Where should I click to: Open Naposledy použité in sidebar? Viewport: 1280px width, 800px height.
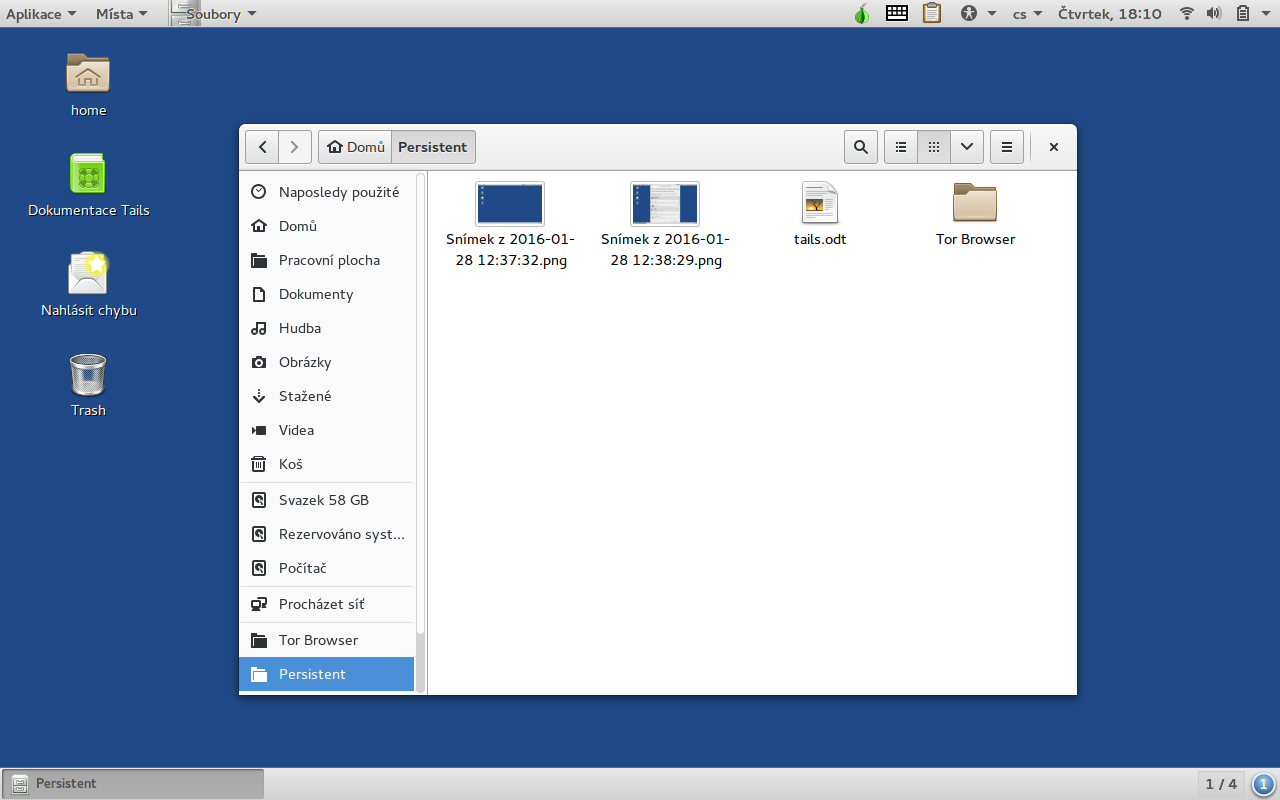tap(326, 192)
